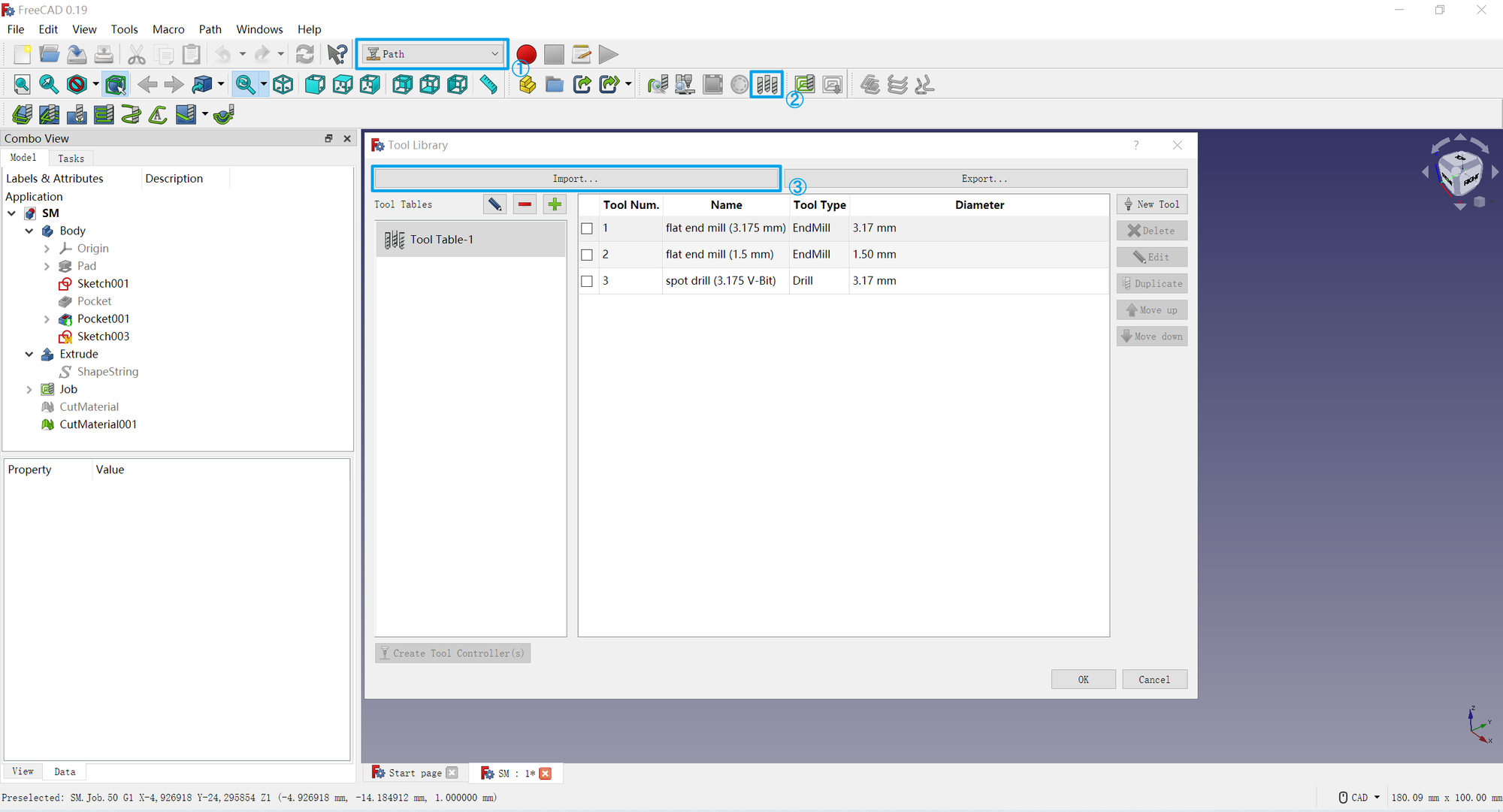Check the checkbox for tool 1
The width and height of the screenshot is (1503, 812).
pyautogui.click(x=587, y=228)
